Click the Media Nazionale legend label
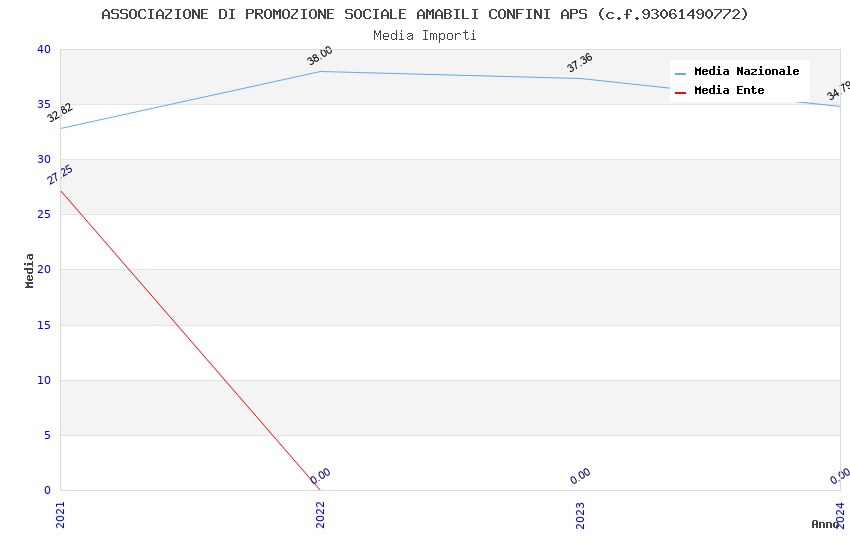This screenshot has width=850, height=550. pos(746,71)
